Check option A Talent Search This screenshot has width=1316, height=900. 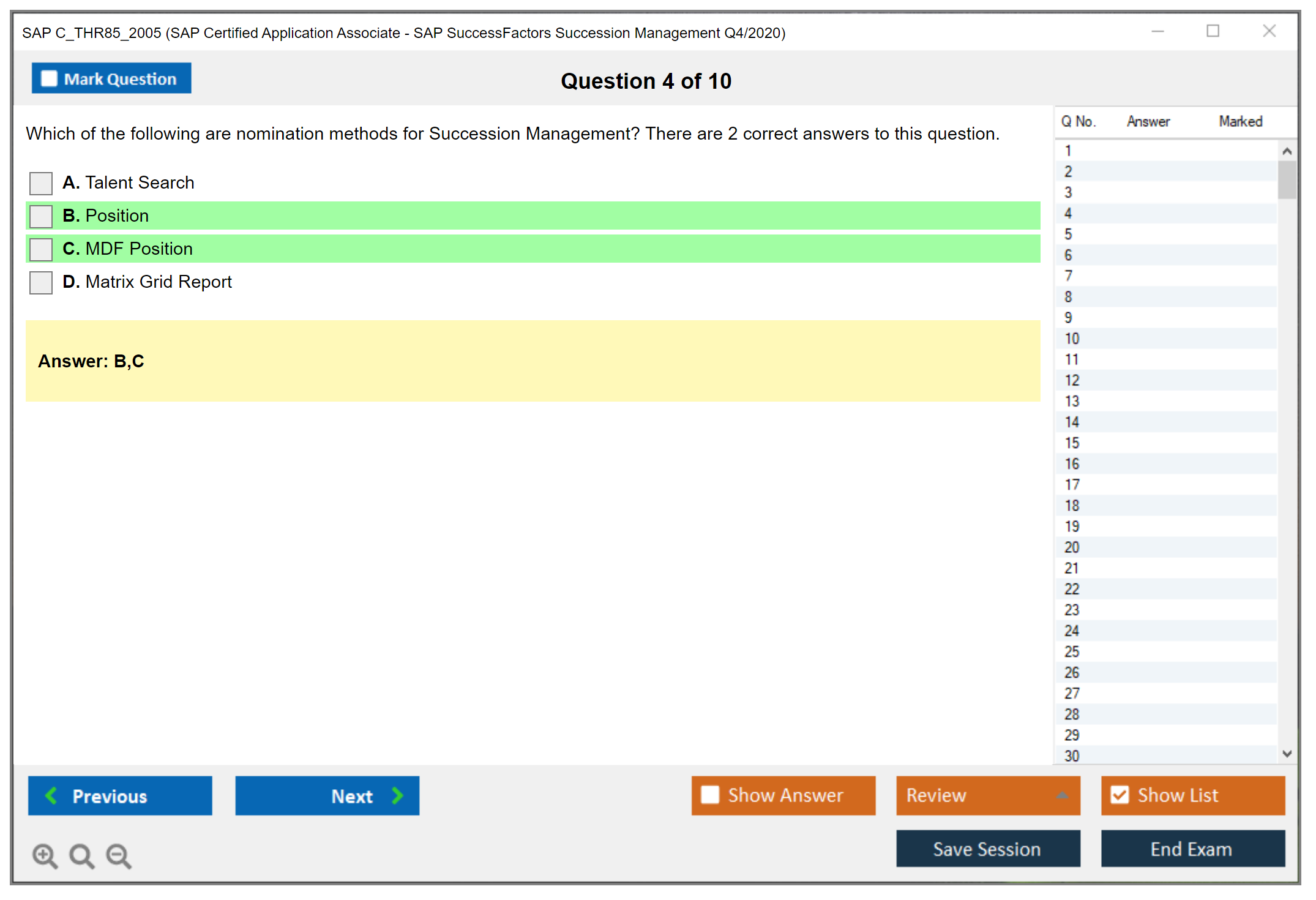click(41, 183)
